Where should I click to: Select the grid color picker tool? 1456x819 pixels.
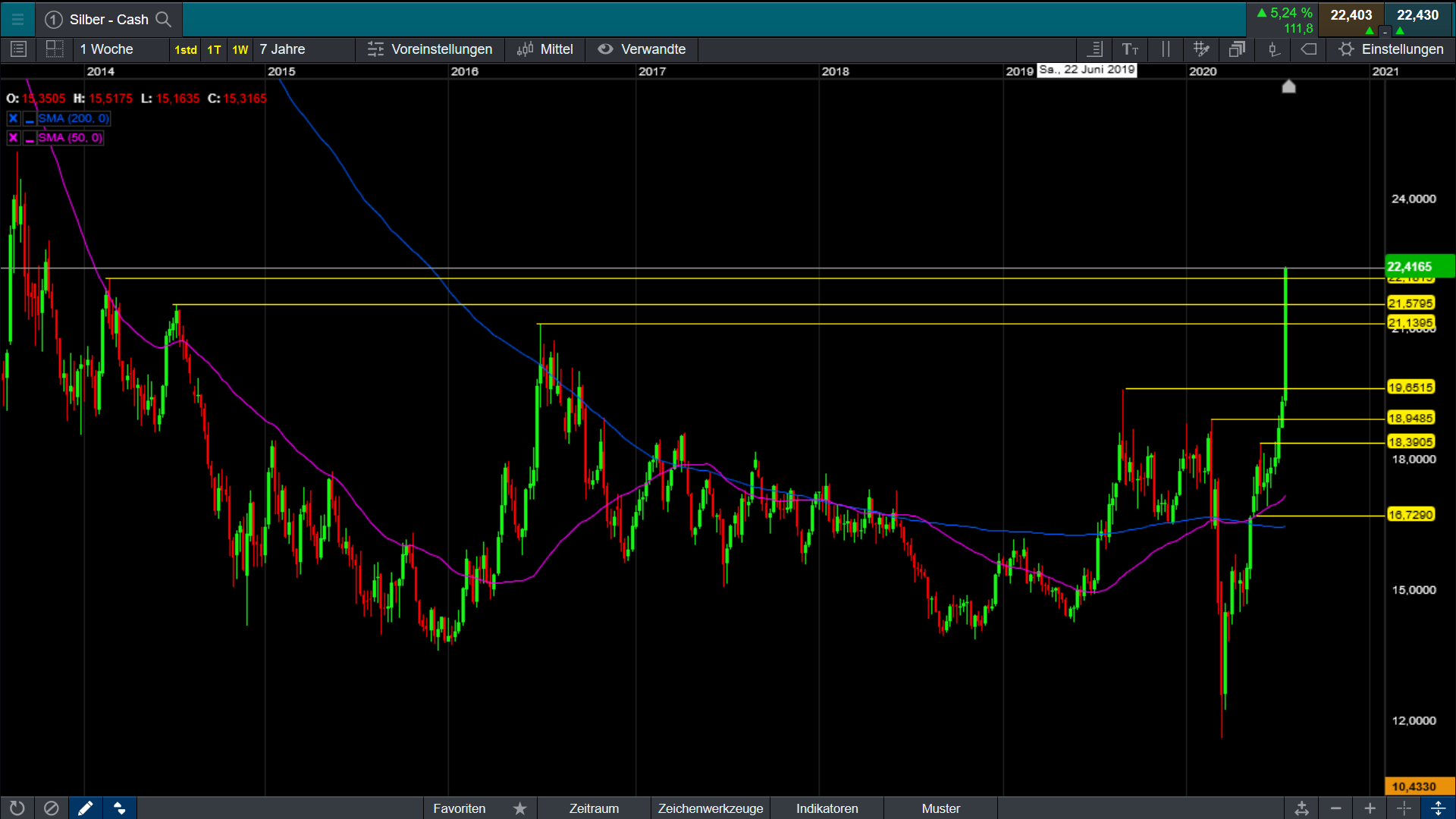point(1201,49)
